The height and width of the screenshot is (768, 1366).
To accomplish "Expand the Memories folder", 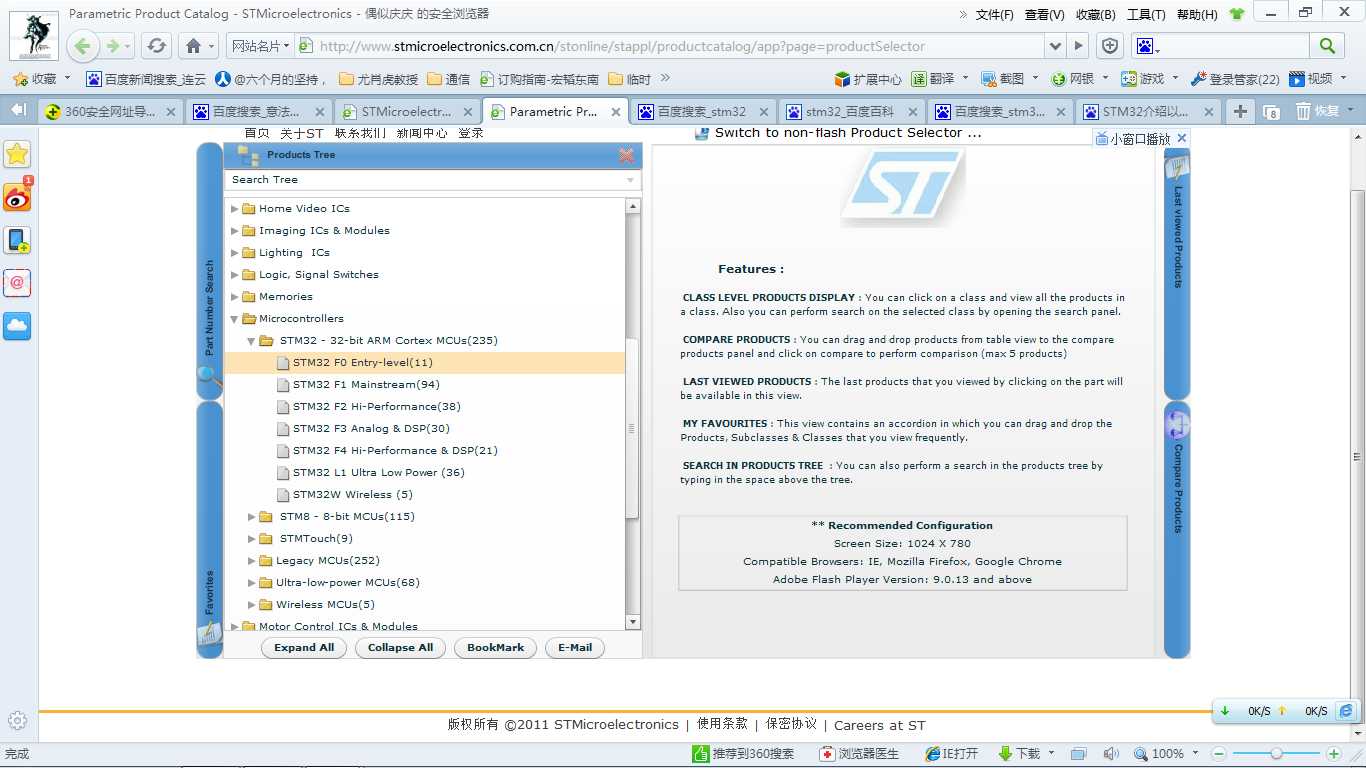I will tap(235, 297).
